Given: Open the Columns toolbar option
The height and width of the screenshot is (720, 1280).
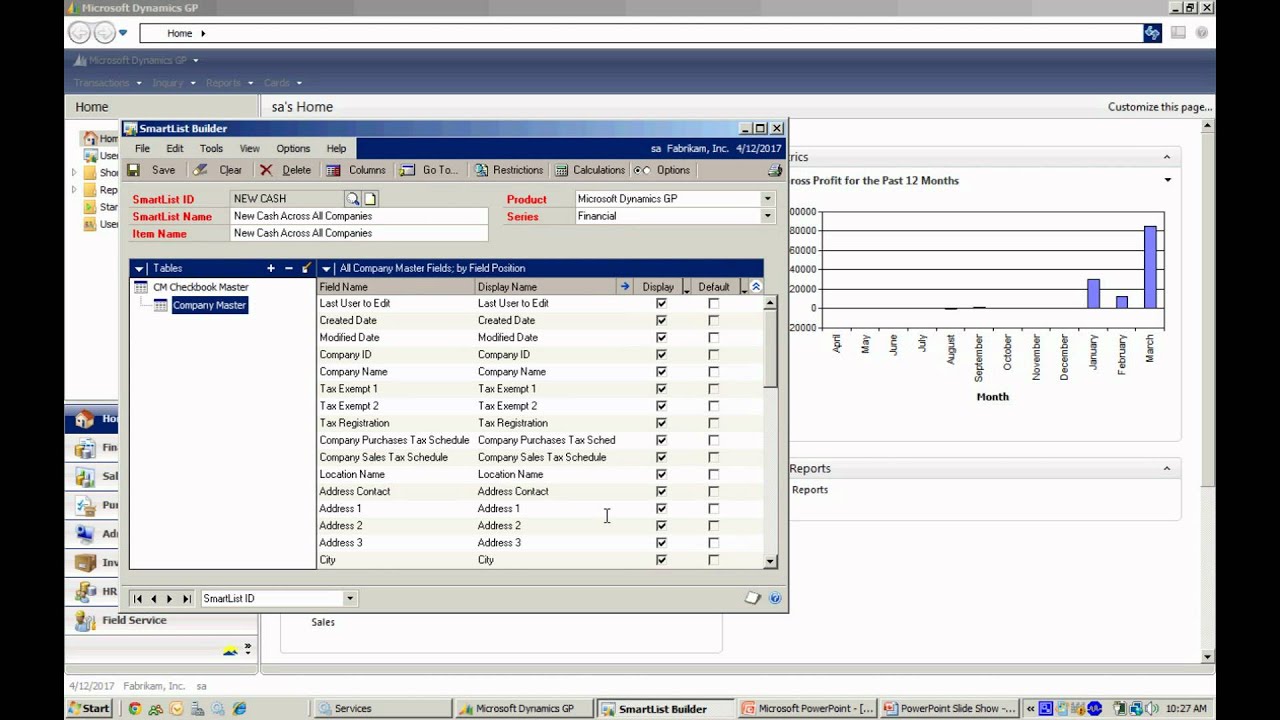Looking at the screenshot, I should [356, 170].
